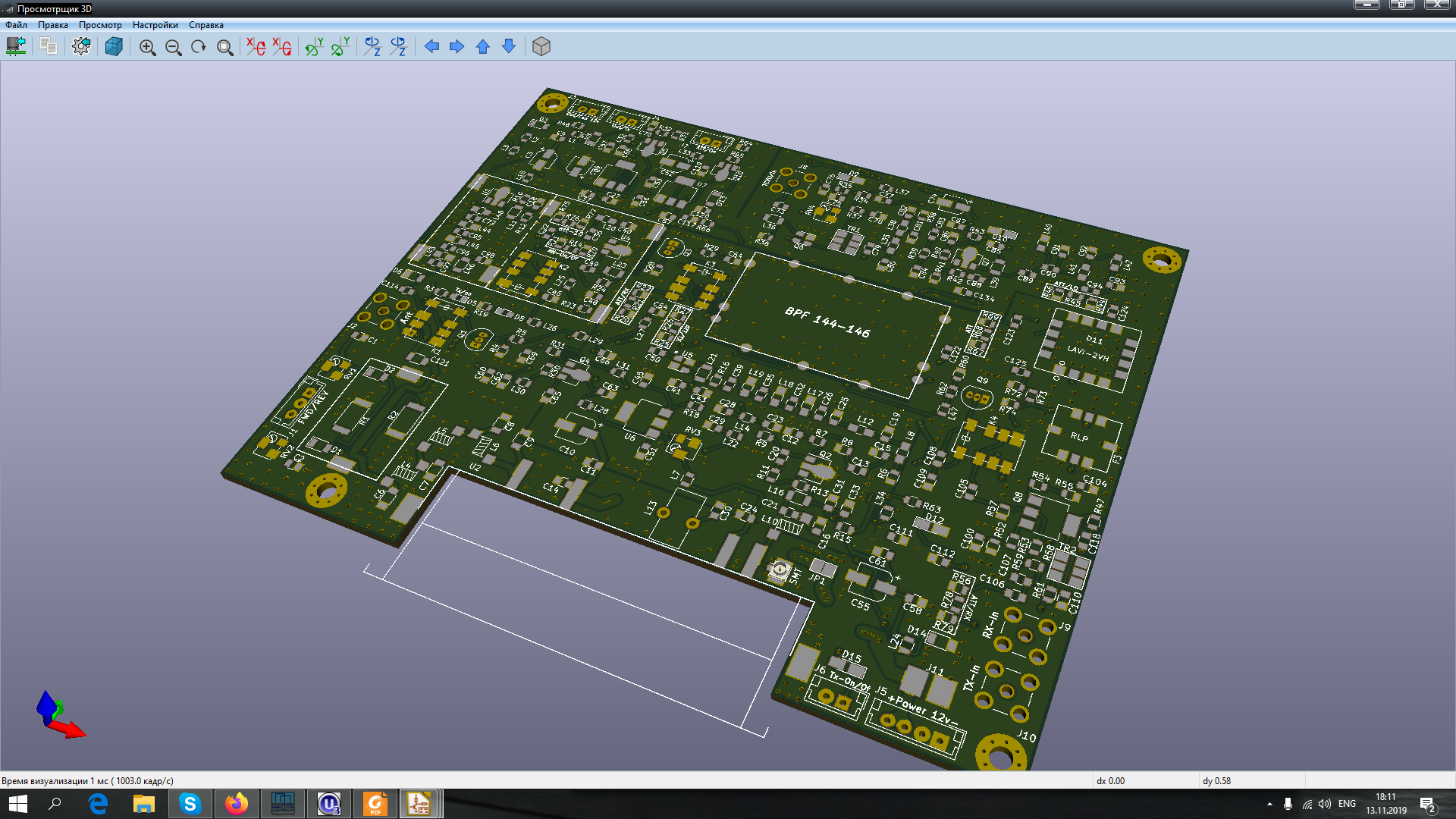Click Skype icon in taskbar

[x=190, y=804]
